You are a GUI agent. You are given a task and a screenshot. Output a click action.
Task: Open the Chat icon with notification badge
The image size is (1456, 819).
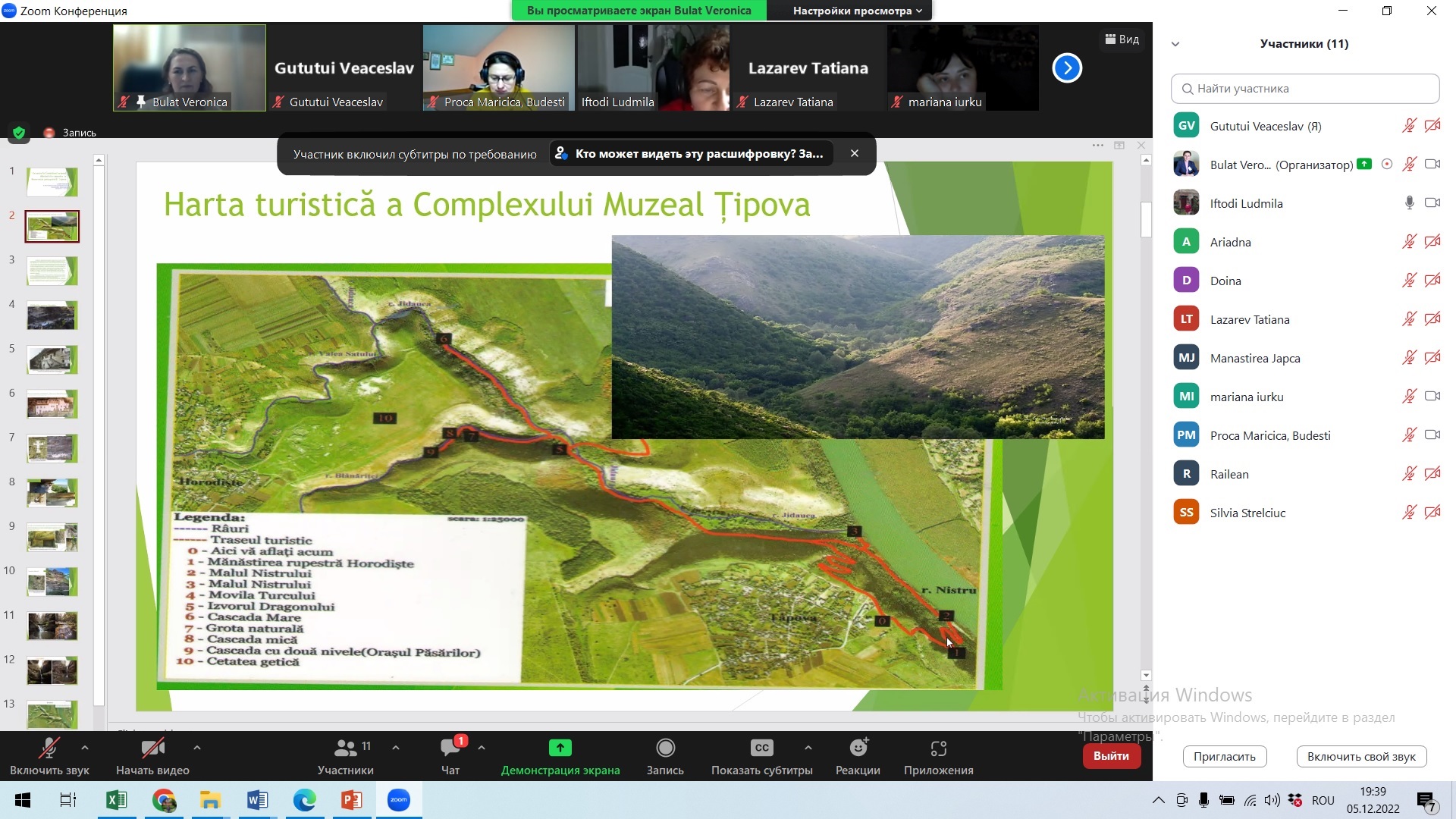(450, 748)
